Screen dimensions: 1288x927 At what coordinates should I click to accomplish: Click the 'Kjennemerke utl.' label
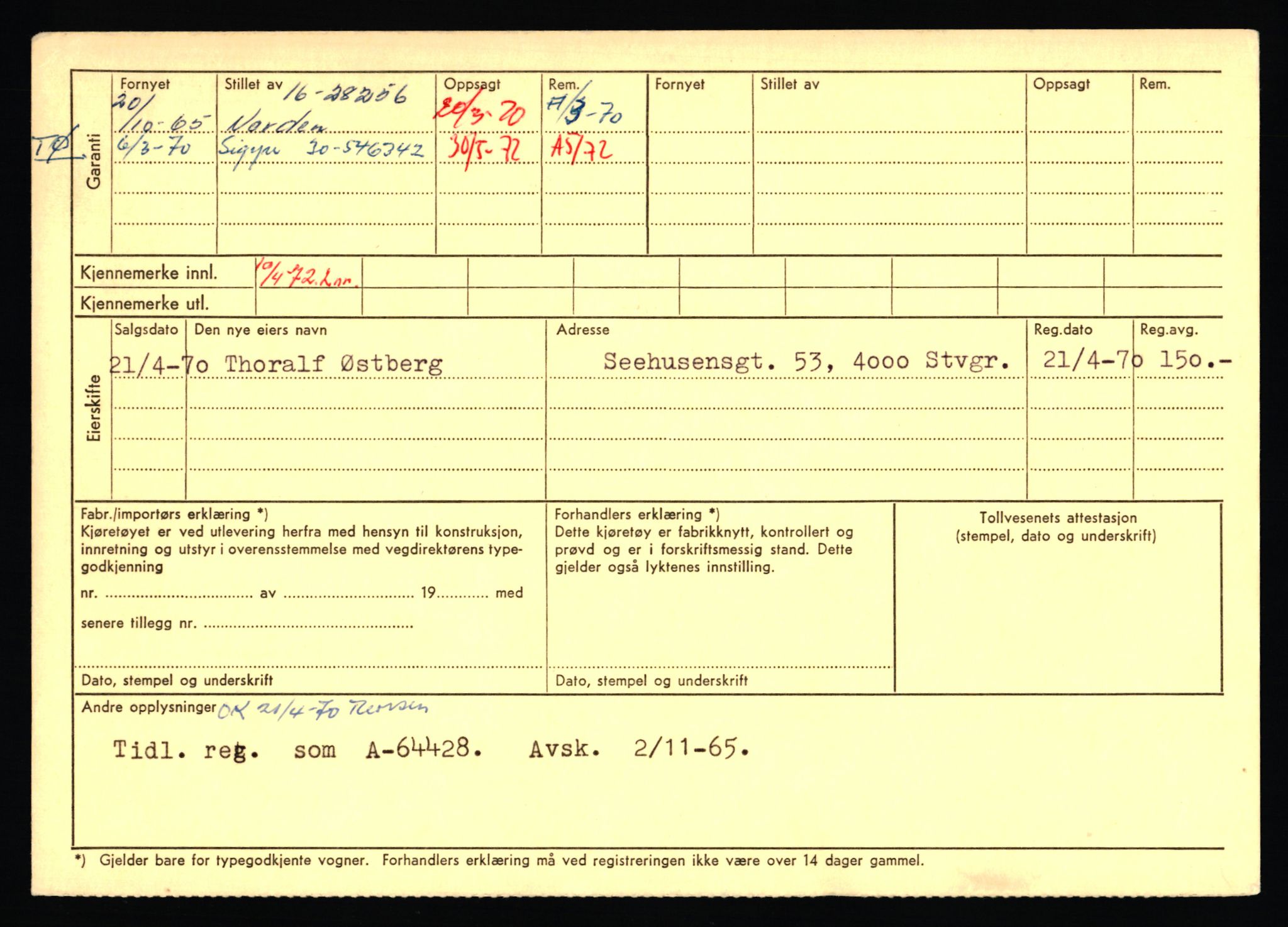click(144, 304)
